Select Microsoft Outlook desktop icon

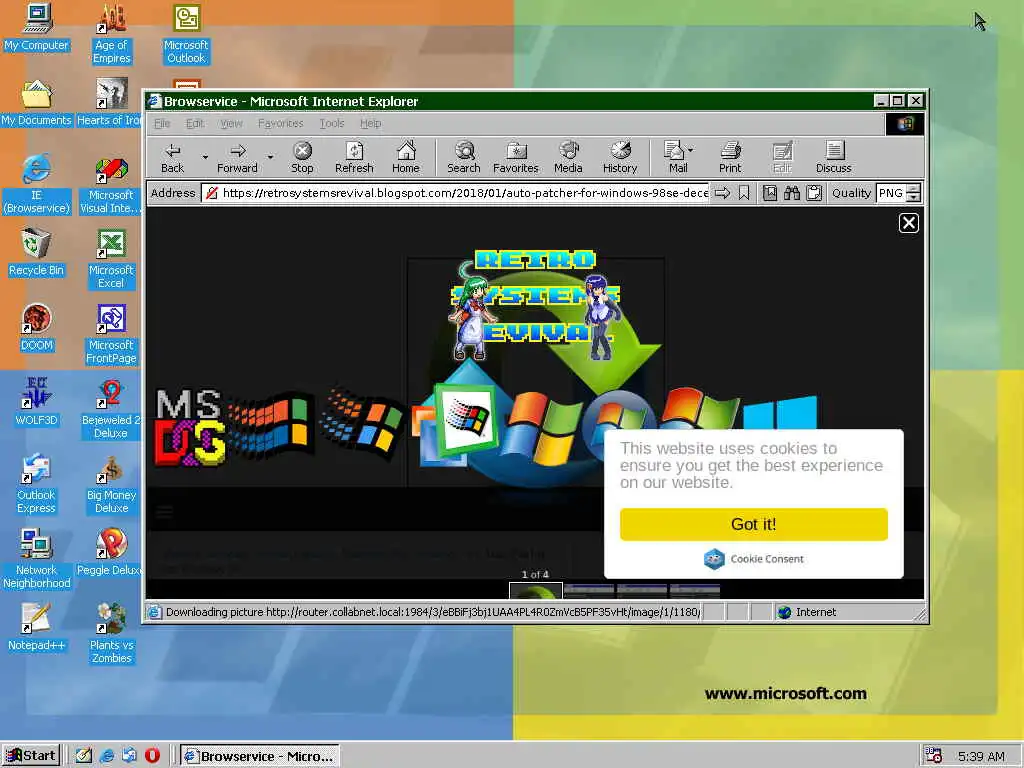coord(186,34)
